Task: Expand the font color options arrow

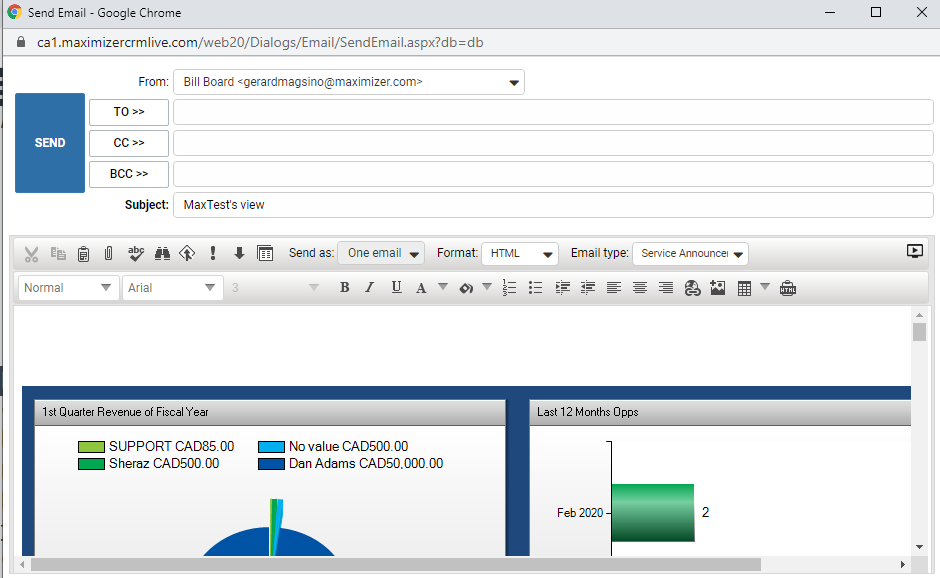Action: point(443,287)
